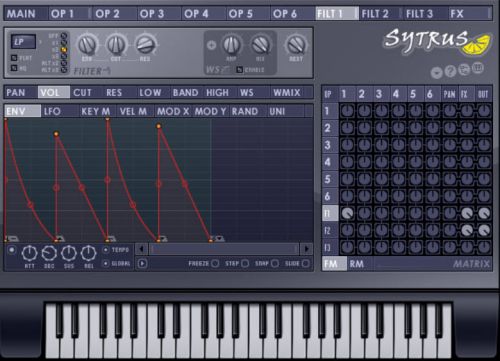
Task: Click the envelope ATT knob
Action: coord(29,253)
